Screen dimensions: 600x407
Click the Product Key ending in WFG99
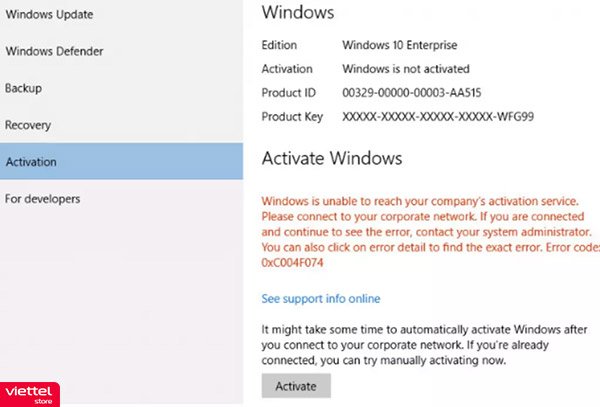(438, 117)
